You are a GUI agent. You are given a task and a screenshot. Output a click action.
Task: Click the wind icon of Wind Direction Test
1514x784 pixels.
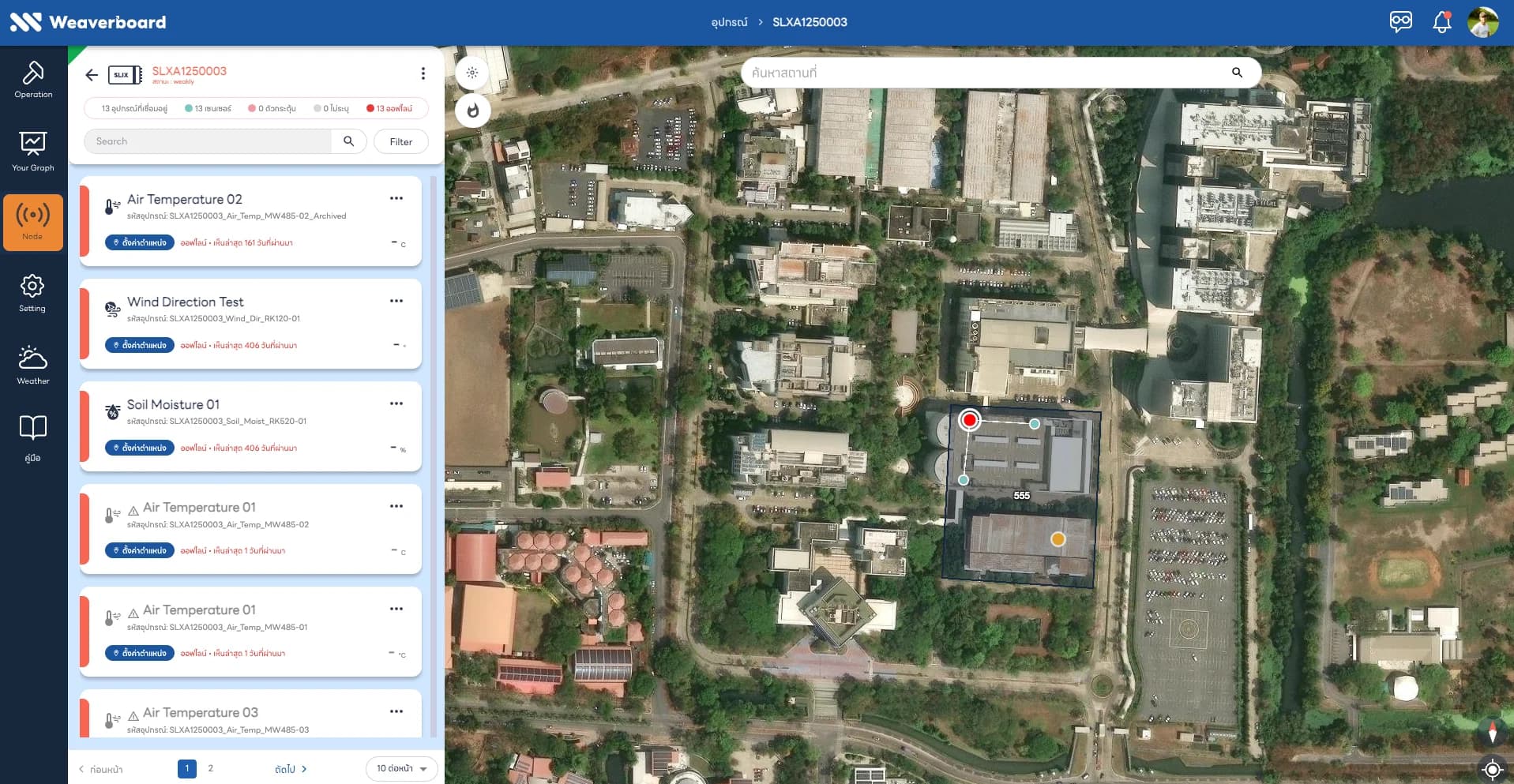point(113,309)
